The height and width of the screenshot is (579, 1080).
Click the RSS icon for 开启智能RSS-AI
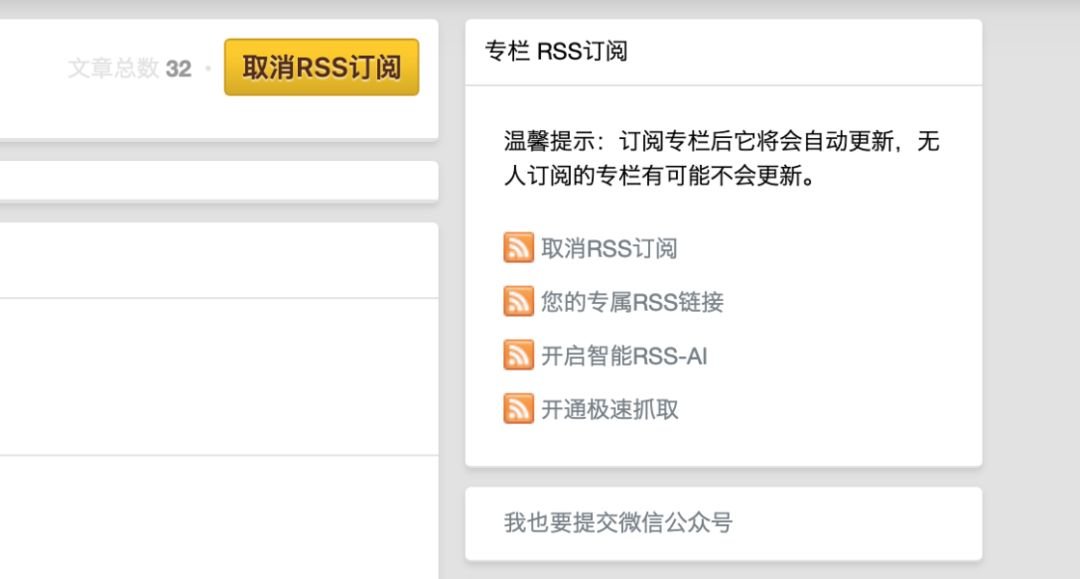click(518, 355)
